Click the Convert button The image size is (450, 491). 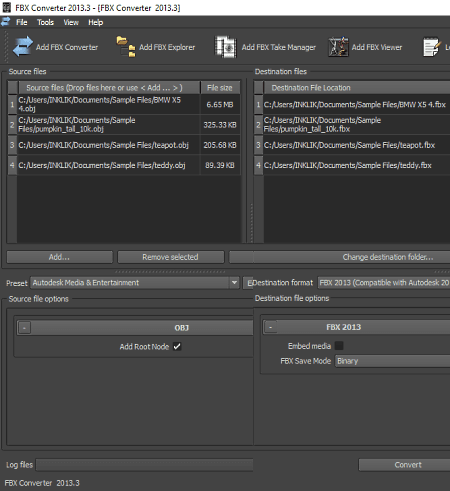point(404,465)
